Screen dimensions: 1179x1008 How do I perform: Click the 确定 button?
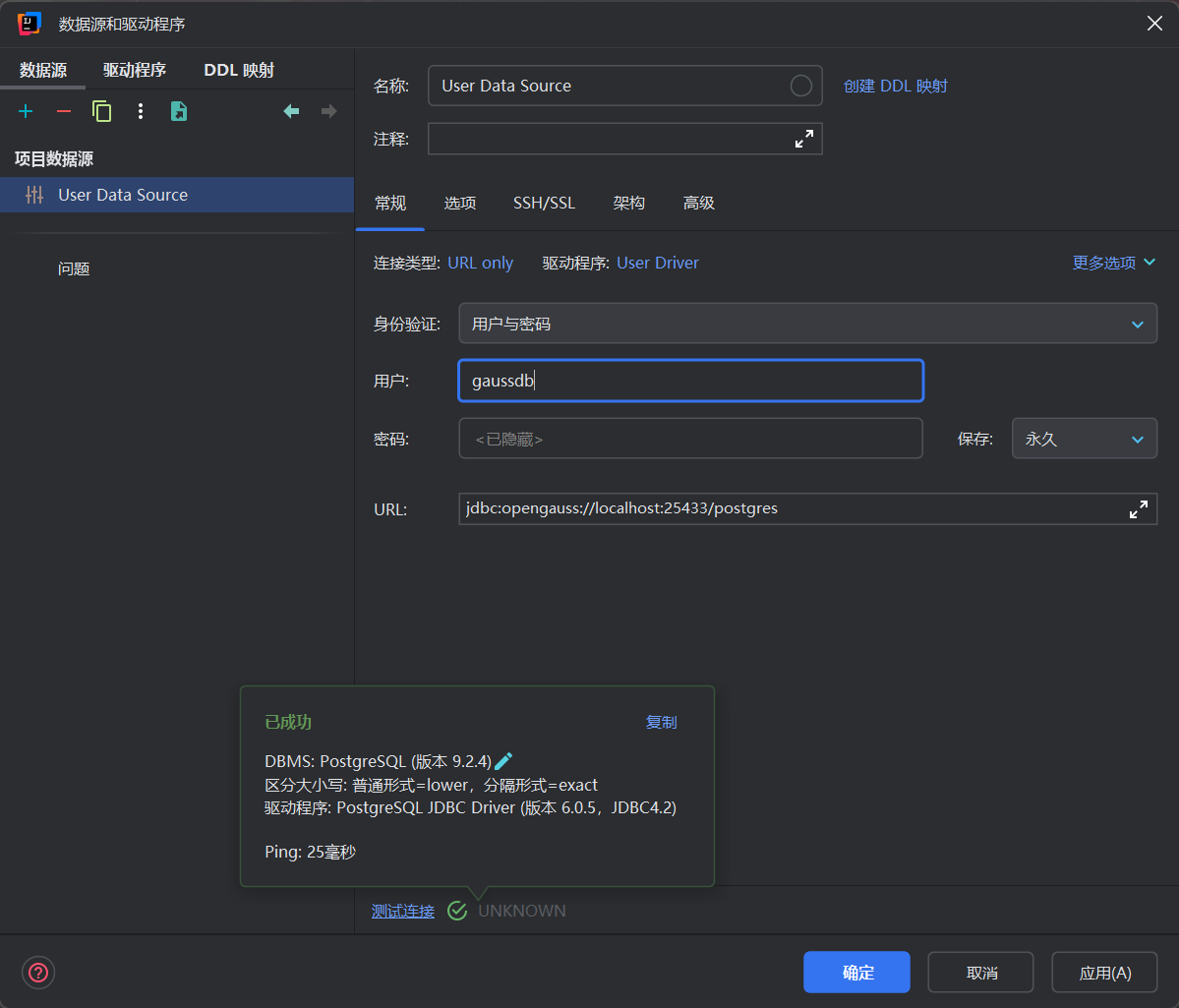click(857, 973)
